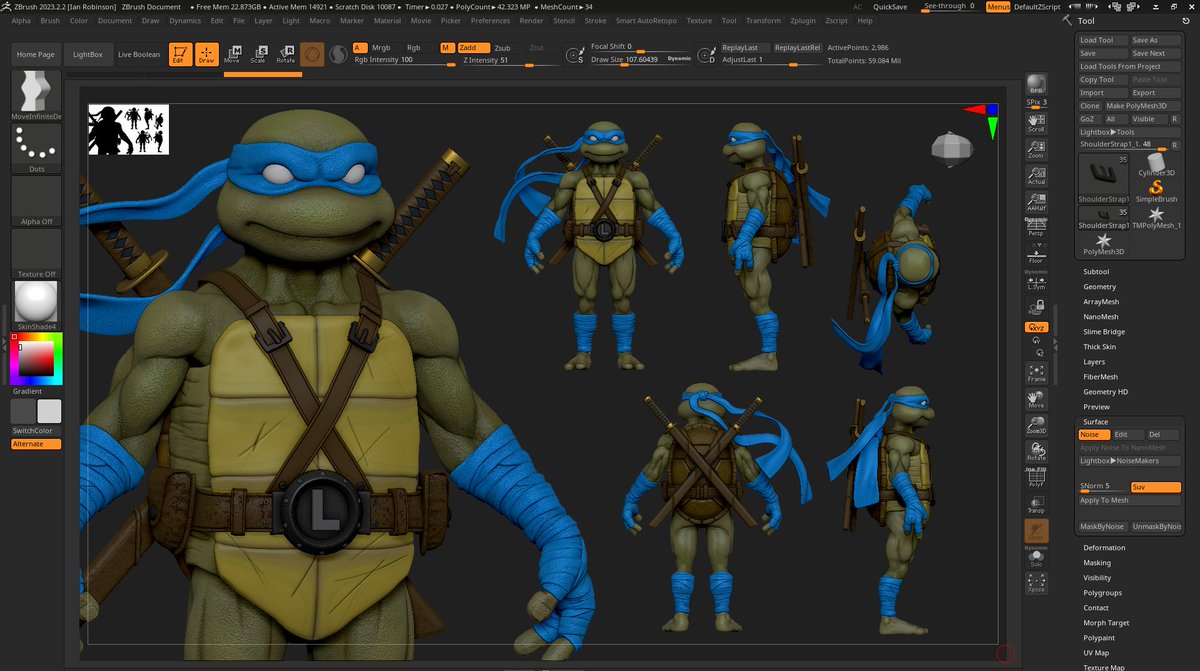Click the Rotate icon in right shelf
This screenshot has height=671, width=1200.
pos(1036,451)
